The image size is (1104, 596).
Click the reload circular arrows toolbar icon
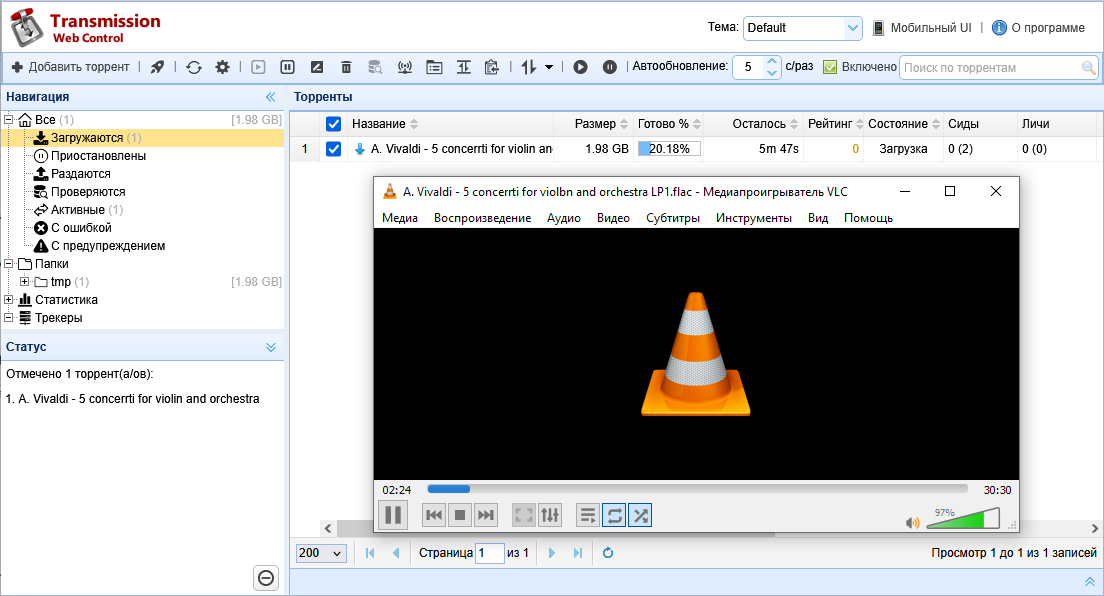pos(194,67)
